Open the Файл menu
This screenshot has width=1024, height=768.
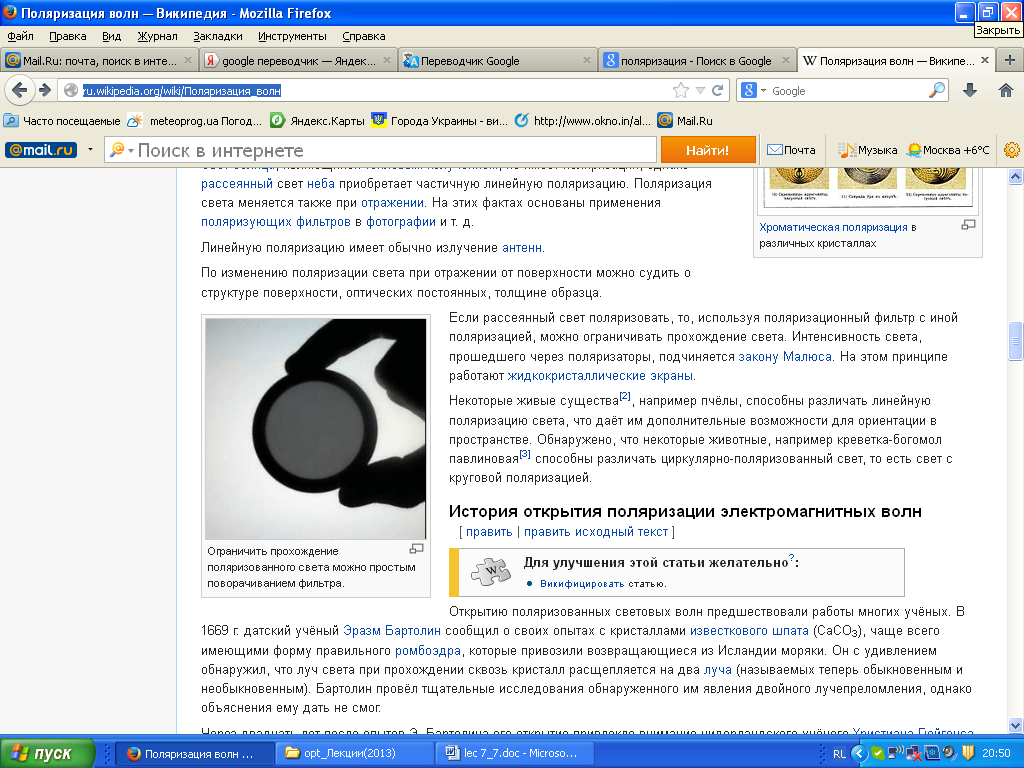tap(20, 36)
